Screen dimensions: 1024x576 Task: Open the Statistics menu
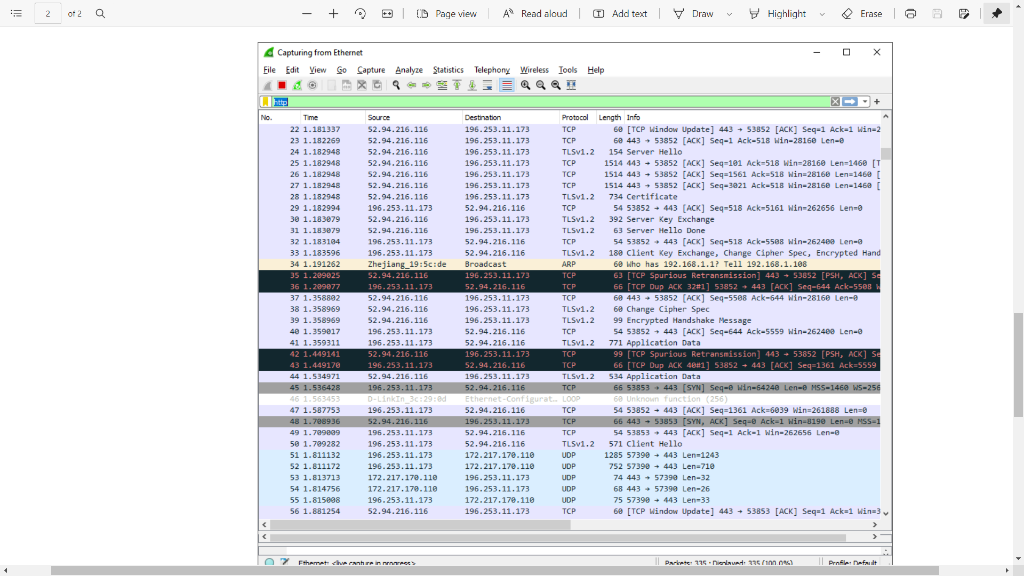pyautogui.click(x=447, y=69)
